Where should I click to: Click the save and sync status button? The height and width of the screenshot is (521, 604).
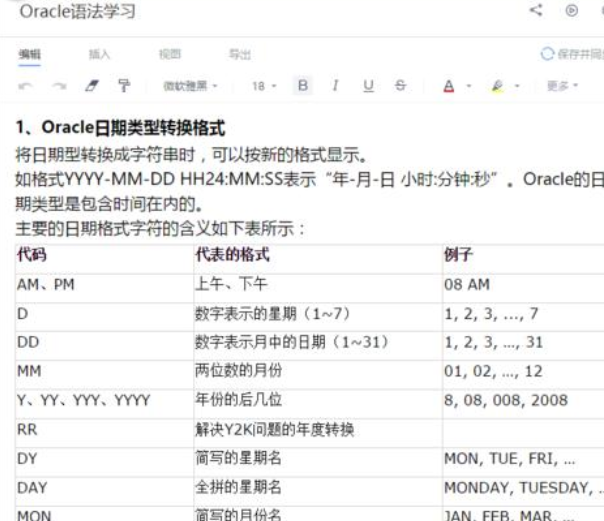point(572,54)
